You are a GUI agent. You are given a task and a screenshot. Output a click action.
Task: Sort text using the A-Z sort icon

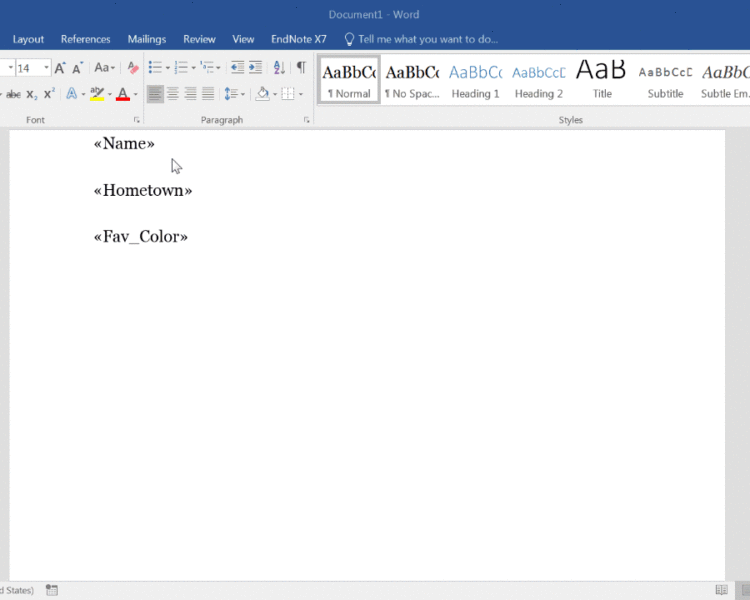(278, 68)
